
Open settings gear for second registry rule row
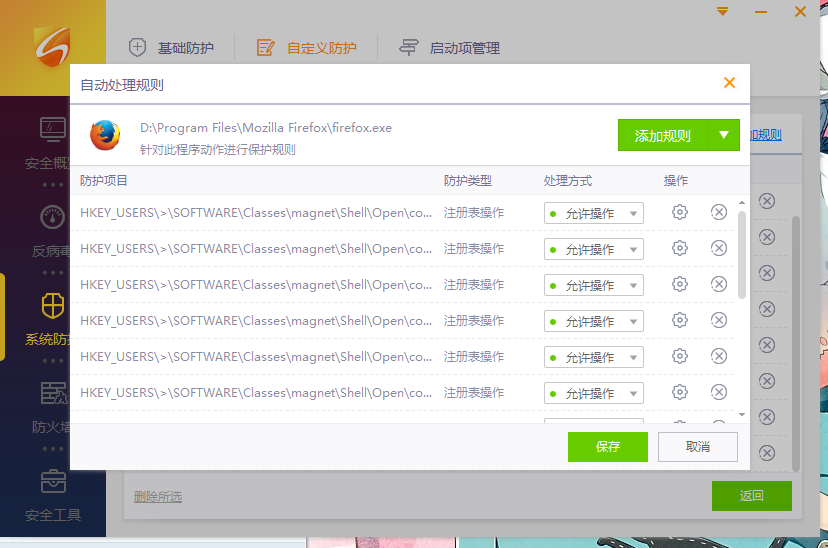pos(680,248)
